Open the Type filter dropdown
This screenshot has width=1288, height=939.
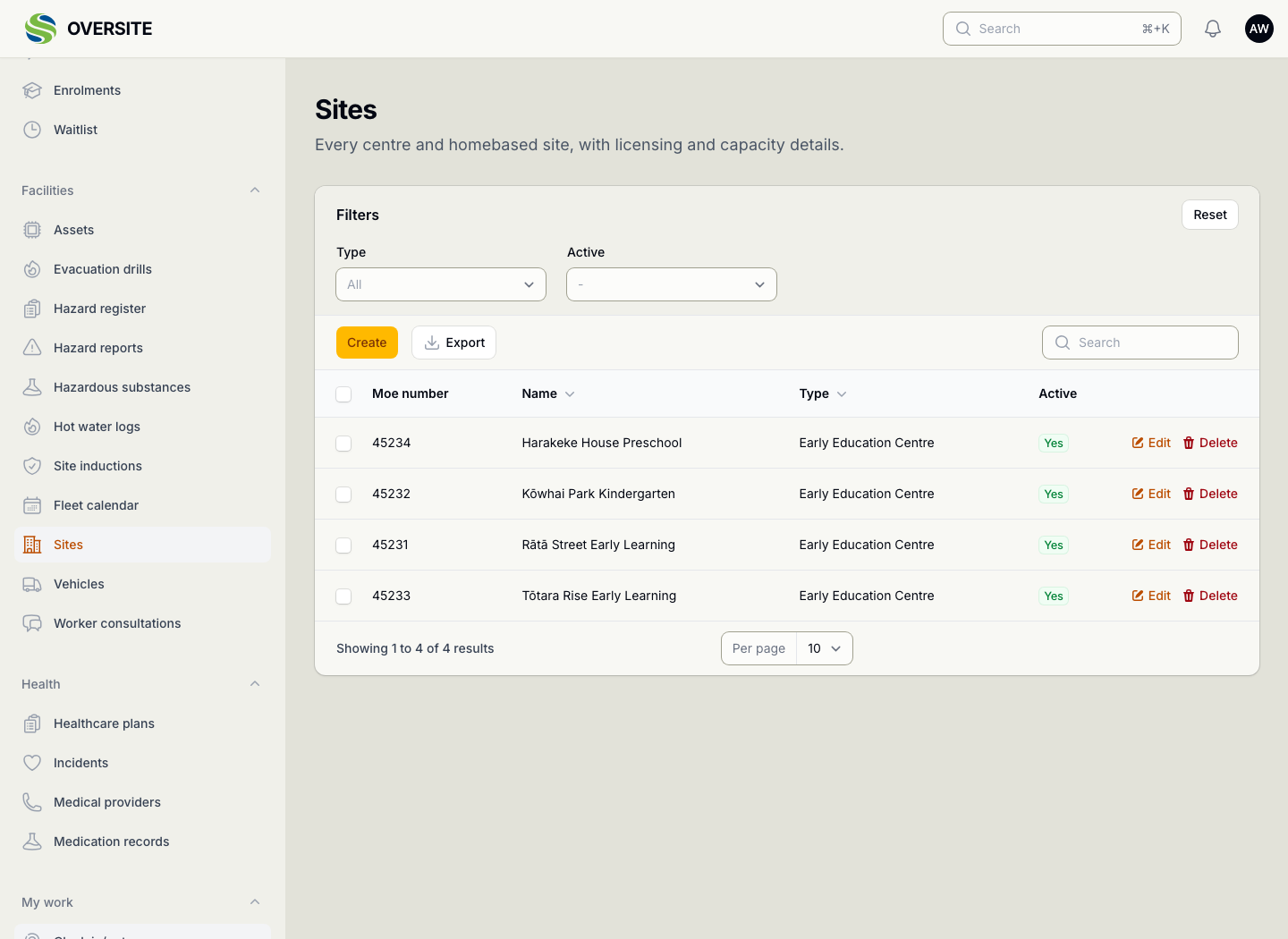click(x=441, y=284)
